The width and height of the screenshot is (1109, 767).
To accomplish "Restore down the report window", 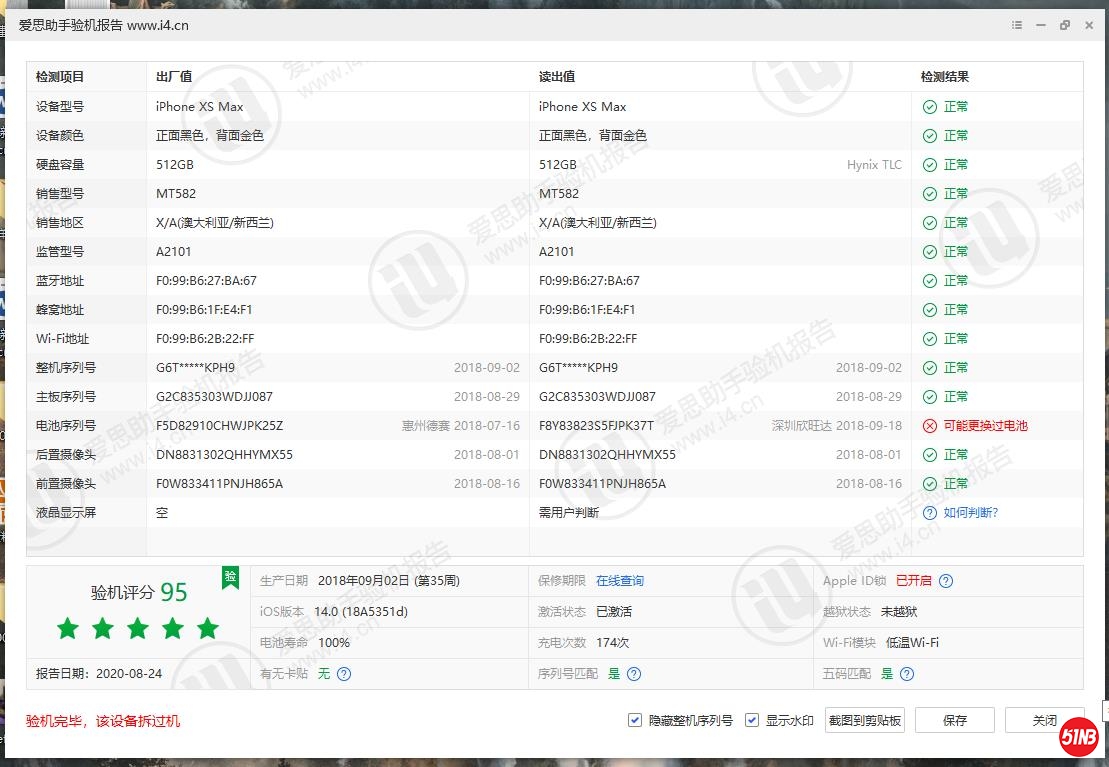I will point(1065,25).
